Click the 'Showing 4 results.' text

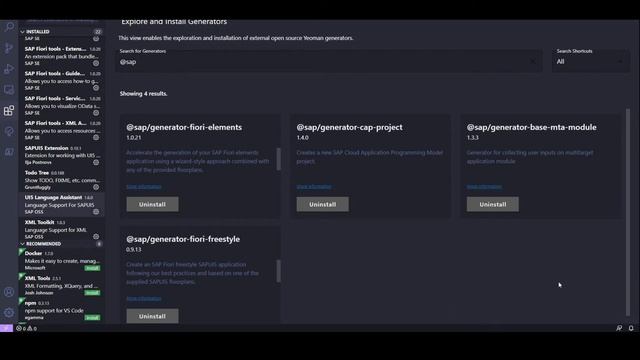pos(143,93)
